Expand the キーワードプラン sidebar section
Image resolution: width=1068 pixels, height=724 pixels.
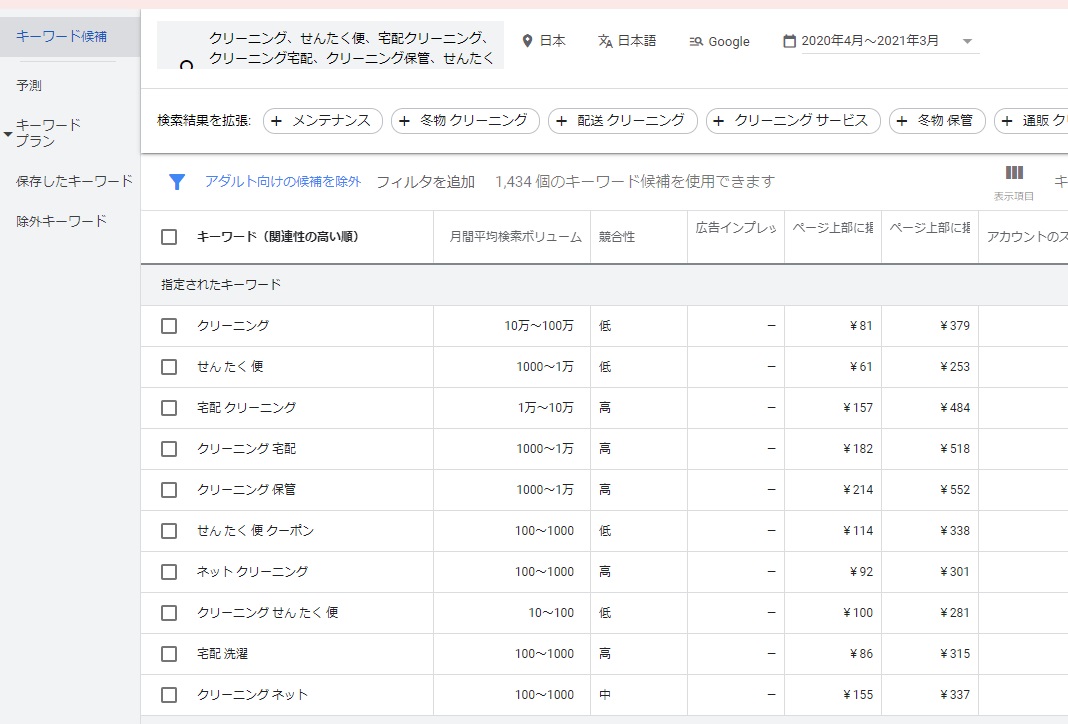click(8, 133)
